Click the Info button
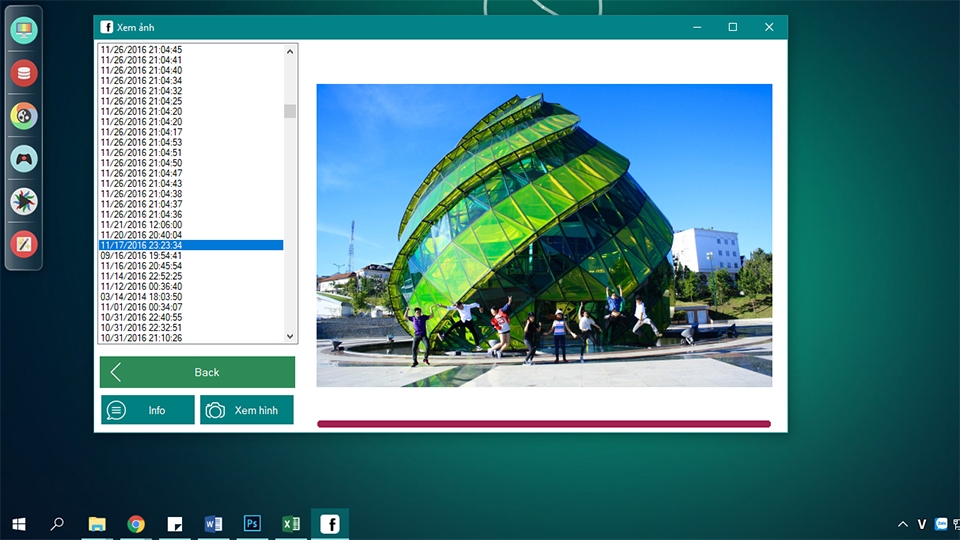 point(148,410)
